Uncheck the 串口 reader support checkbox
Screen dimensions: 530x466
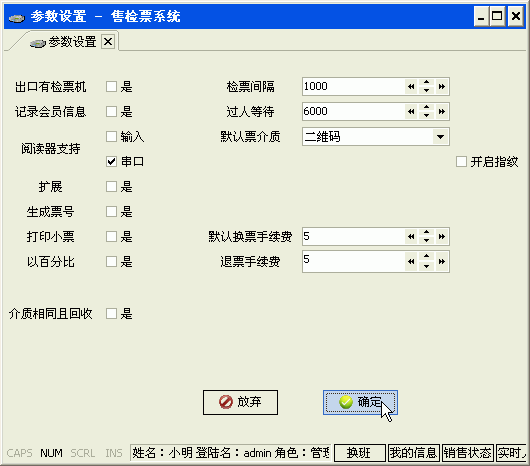coord(111,162)
